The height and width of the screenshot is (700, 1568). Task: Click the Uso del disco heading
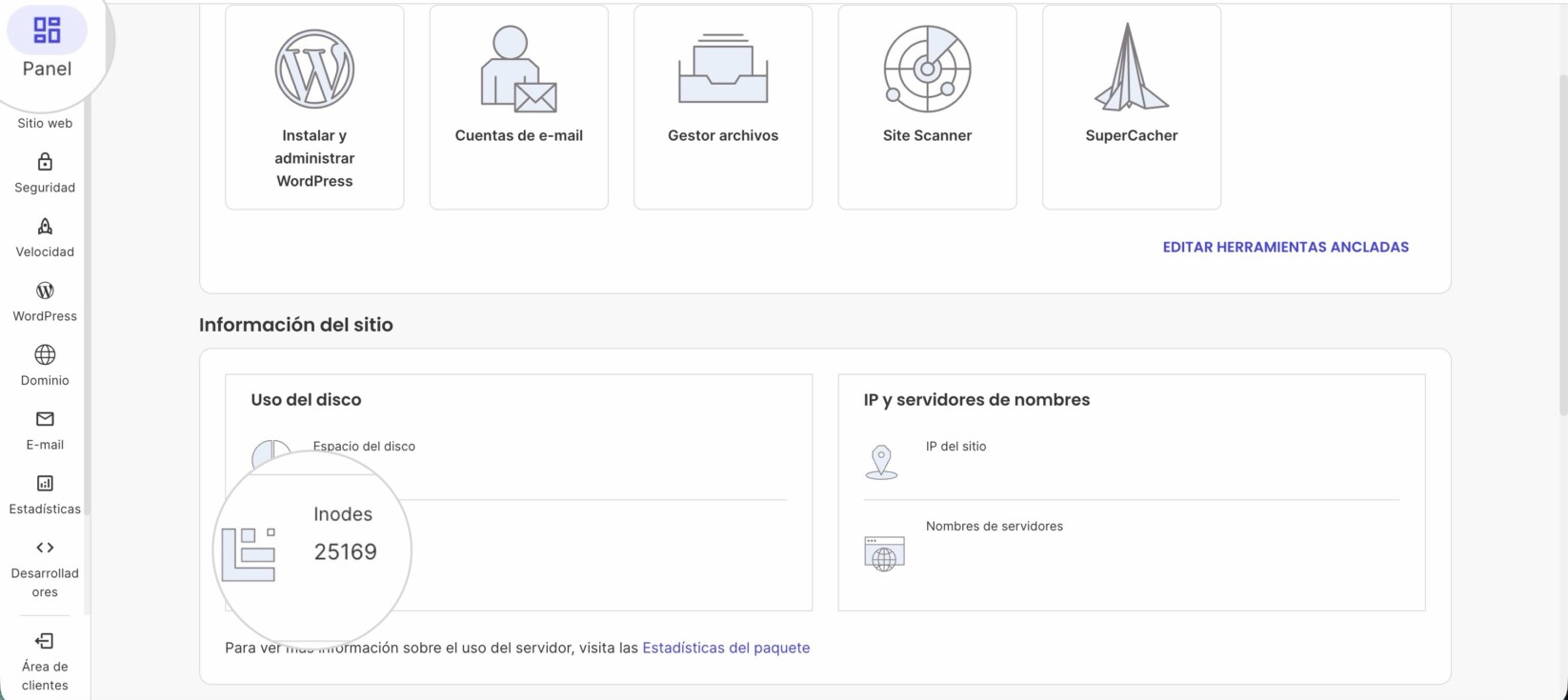click(306, 400)
